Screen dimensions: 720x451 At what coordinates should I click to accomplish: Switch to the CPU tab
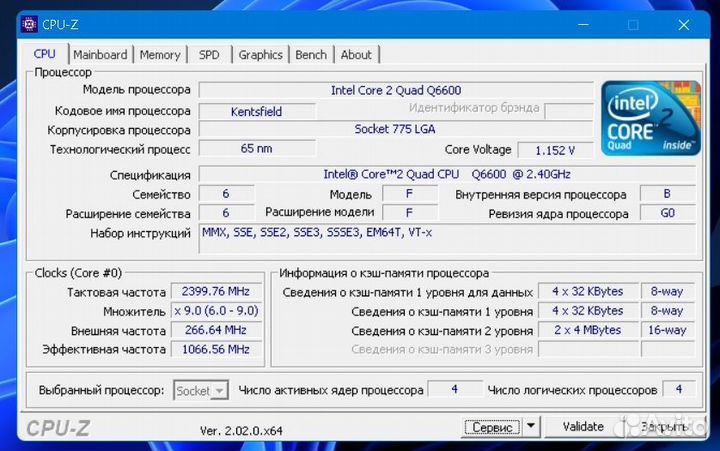pos(45,54)
